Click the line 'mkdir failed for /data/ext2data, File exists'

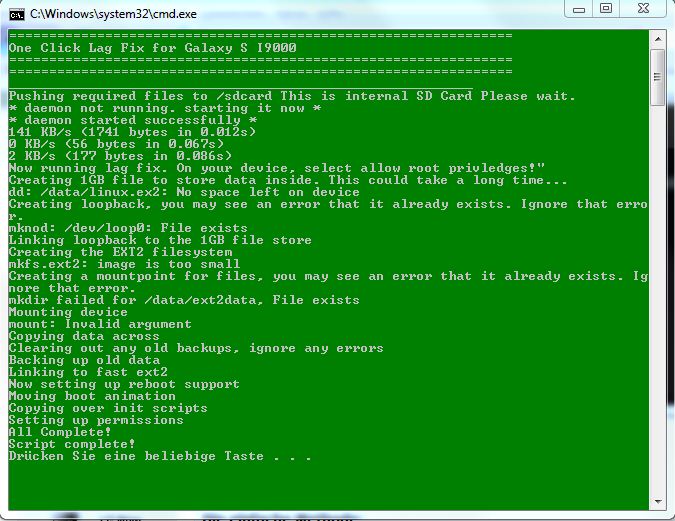pos(184,300)
